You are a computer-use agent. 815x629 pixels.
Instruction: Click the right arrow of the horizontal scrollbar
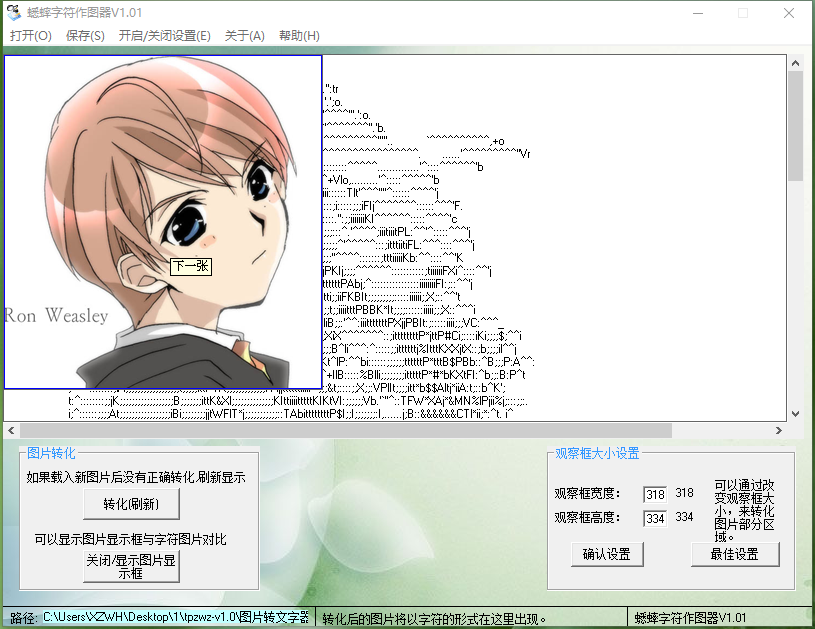pos(781,430)
